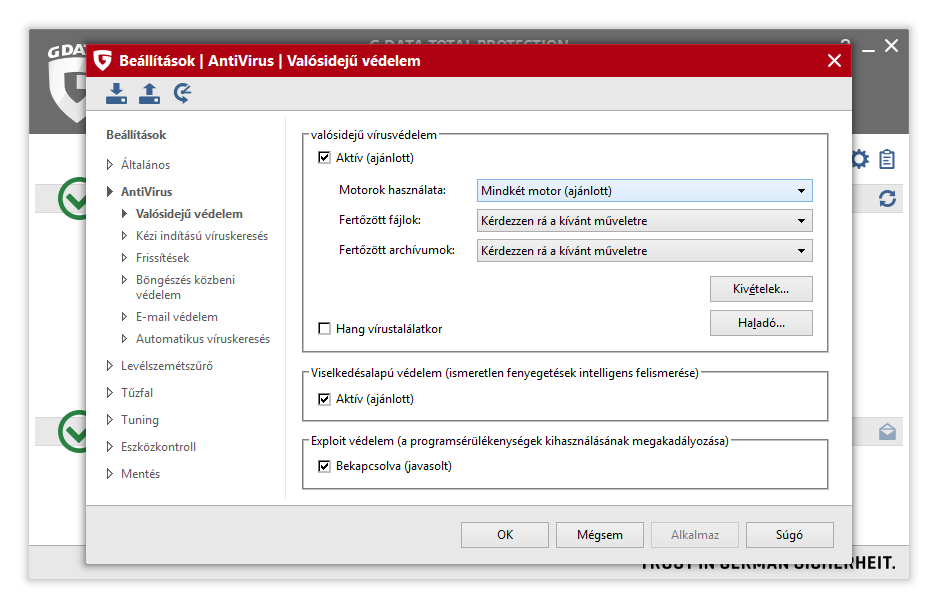Click the clipboard log icon in background window
The height and width of the screenshot is (613, 942).
tap(887, 159)
